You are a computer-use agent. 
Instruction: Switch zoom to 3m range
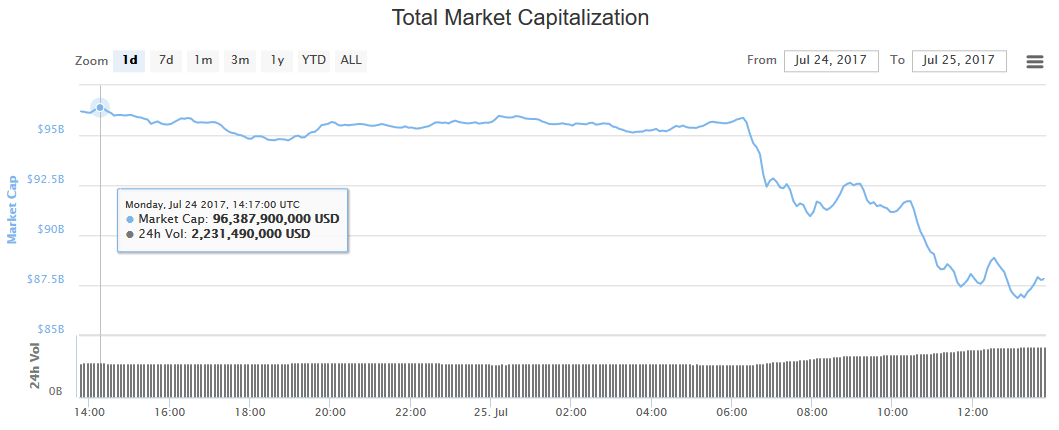pyautogui.click(x=240, y=60)
